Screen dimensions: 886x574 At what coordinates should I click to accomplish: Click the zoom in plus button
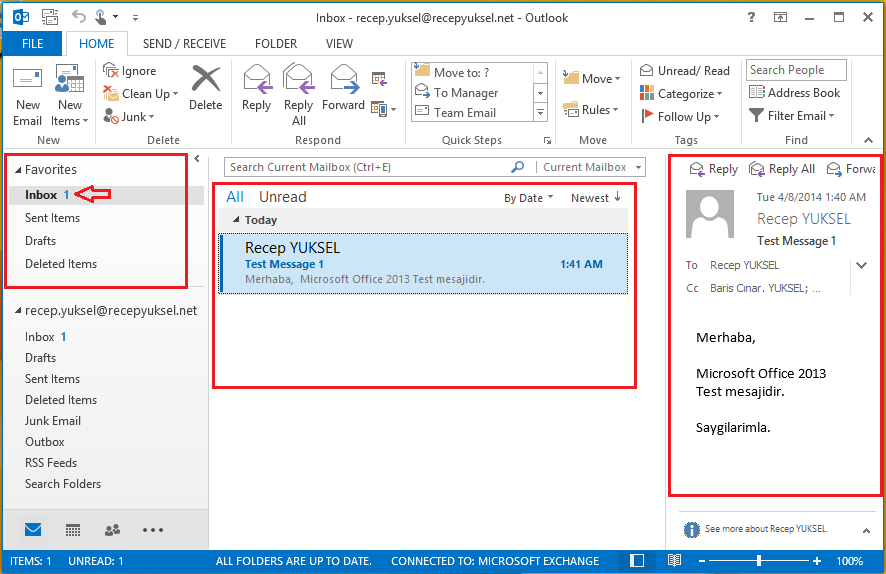[816, 560]
